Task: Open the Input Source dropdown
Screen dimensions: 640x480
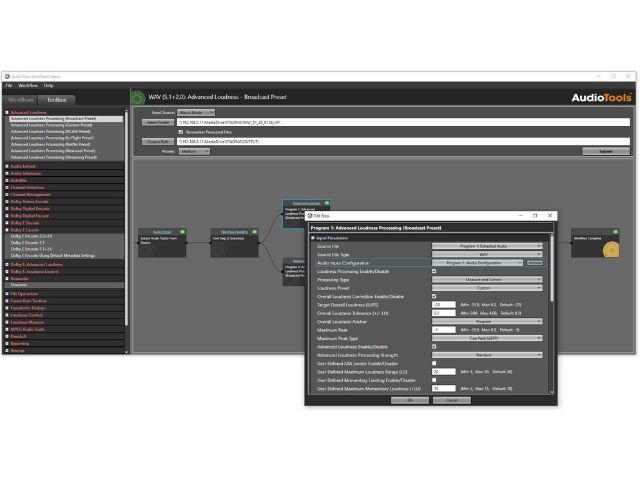Action: [196, 112]
